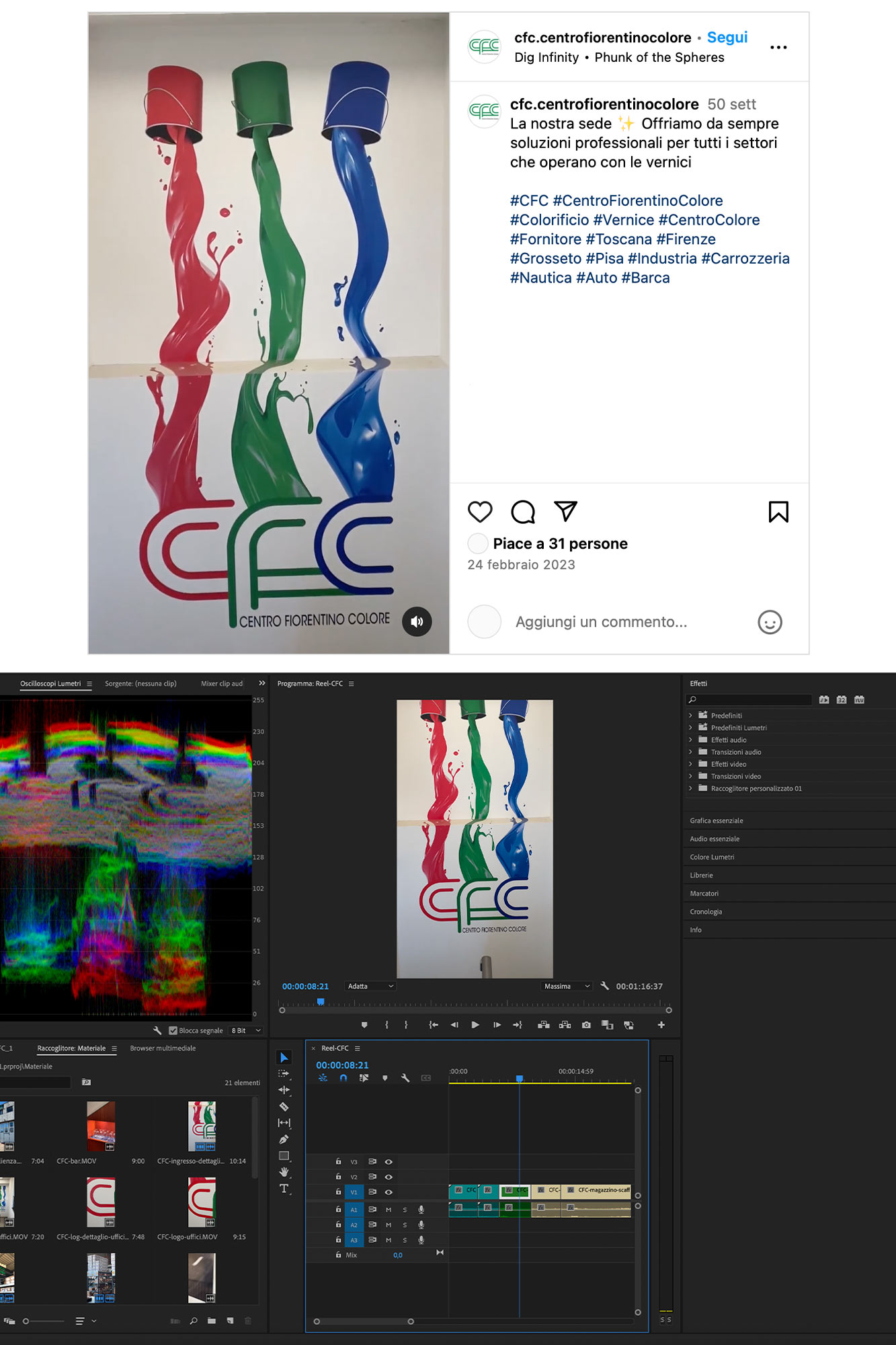Click the Mark Out bracket button

(406, 1025)
